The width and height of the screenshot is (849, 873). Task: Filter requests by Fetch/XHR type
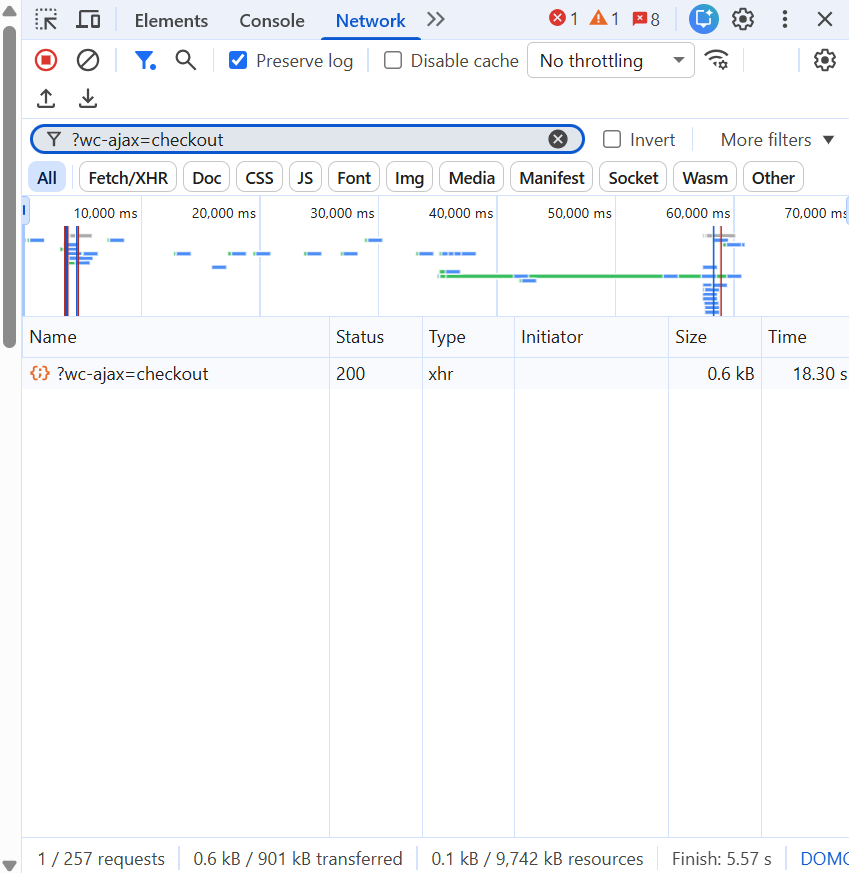click(x=128, y=178)
